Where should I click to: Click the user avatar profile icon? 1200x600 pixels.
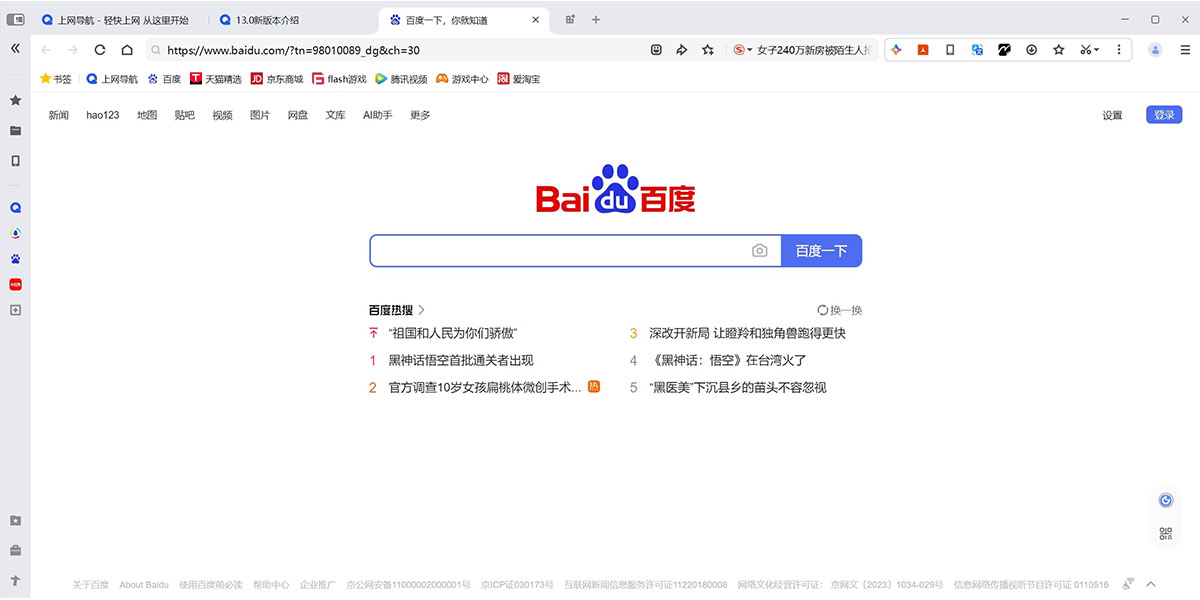pos(1155,48)
